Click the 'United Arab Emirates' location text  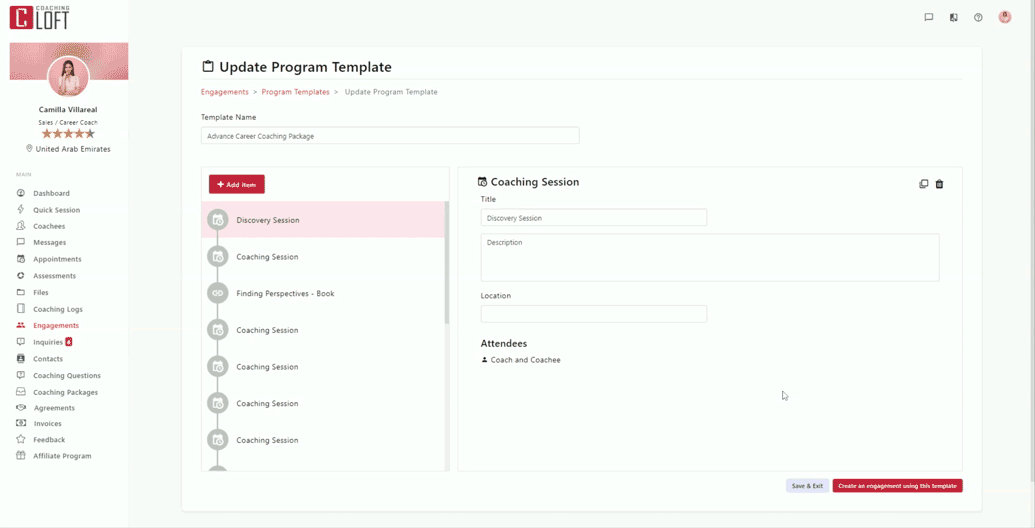click(x=73, y=149)
